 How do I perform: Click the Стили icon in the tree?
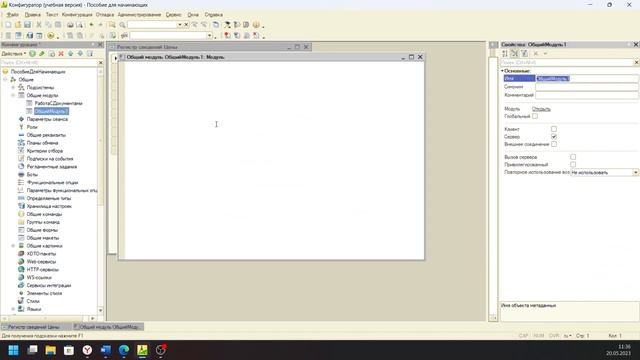pos(21,301)
